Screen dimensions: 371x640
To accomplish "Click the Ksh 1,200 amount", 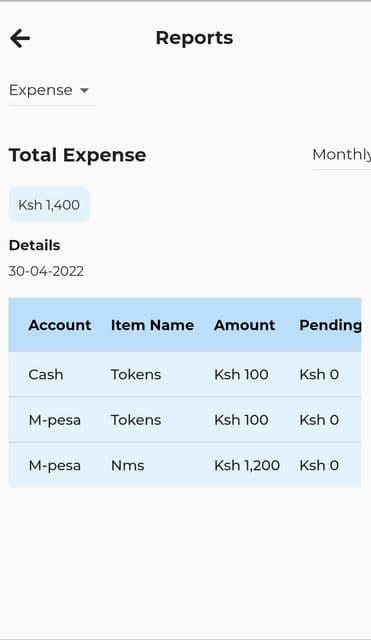I will pyautogui.click(x=247, y=465).
